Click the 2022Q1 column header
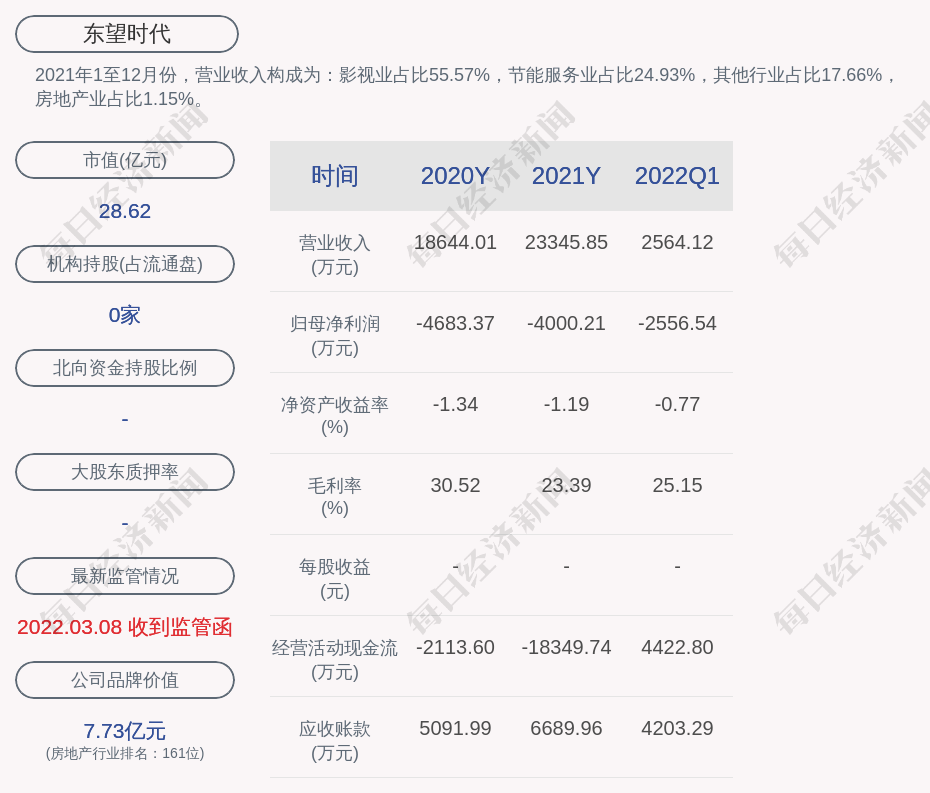This screenshot has height=793, width=930. click(x=677, y=176)
